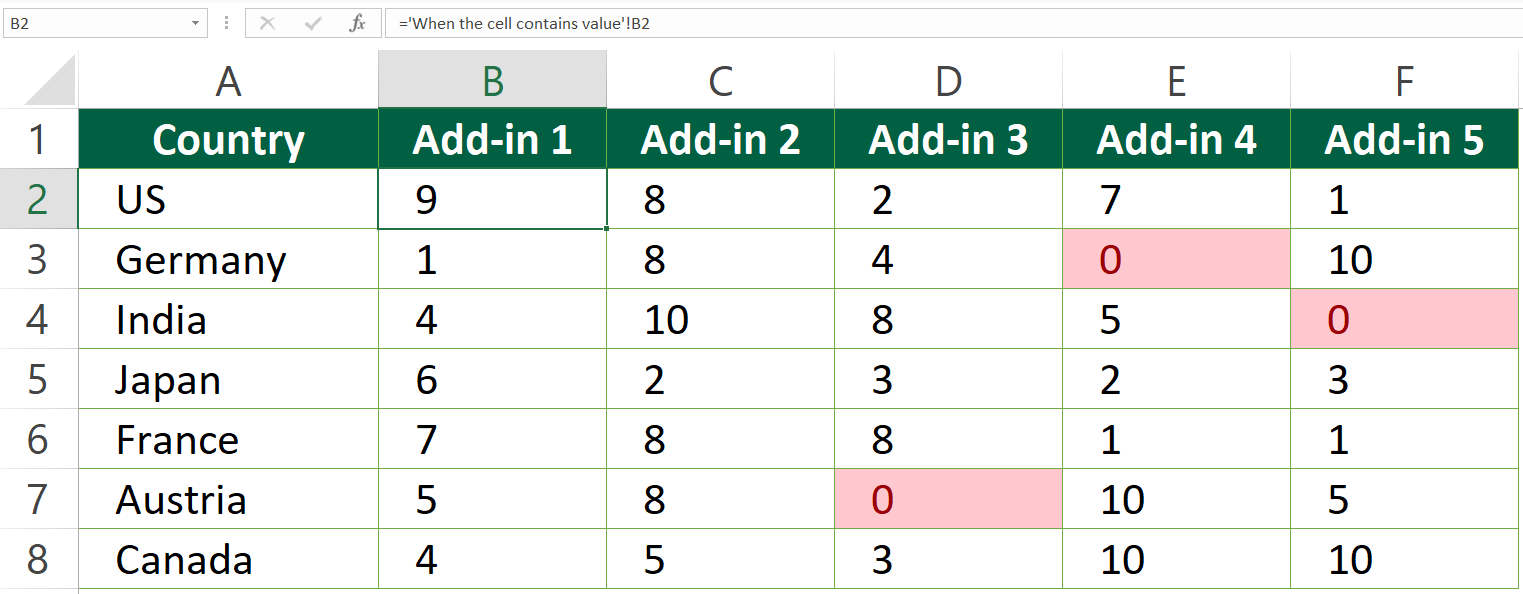Select the highlighted zero for Austria

[947, 499]
